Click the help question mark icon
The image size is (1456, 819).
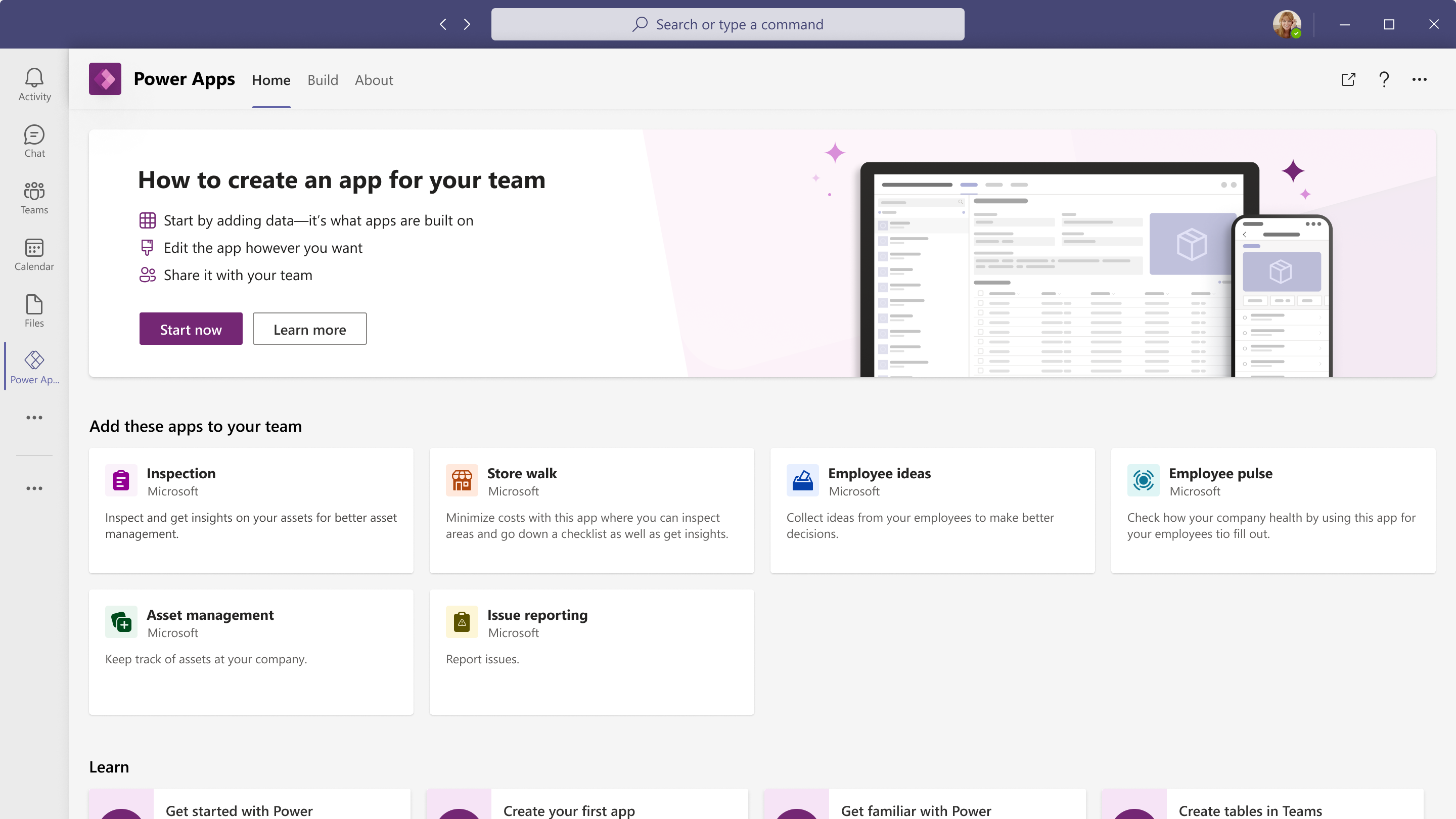(1384, 80)
